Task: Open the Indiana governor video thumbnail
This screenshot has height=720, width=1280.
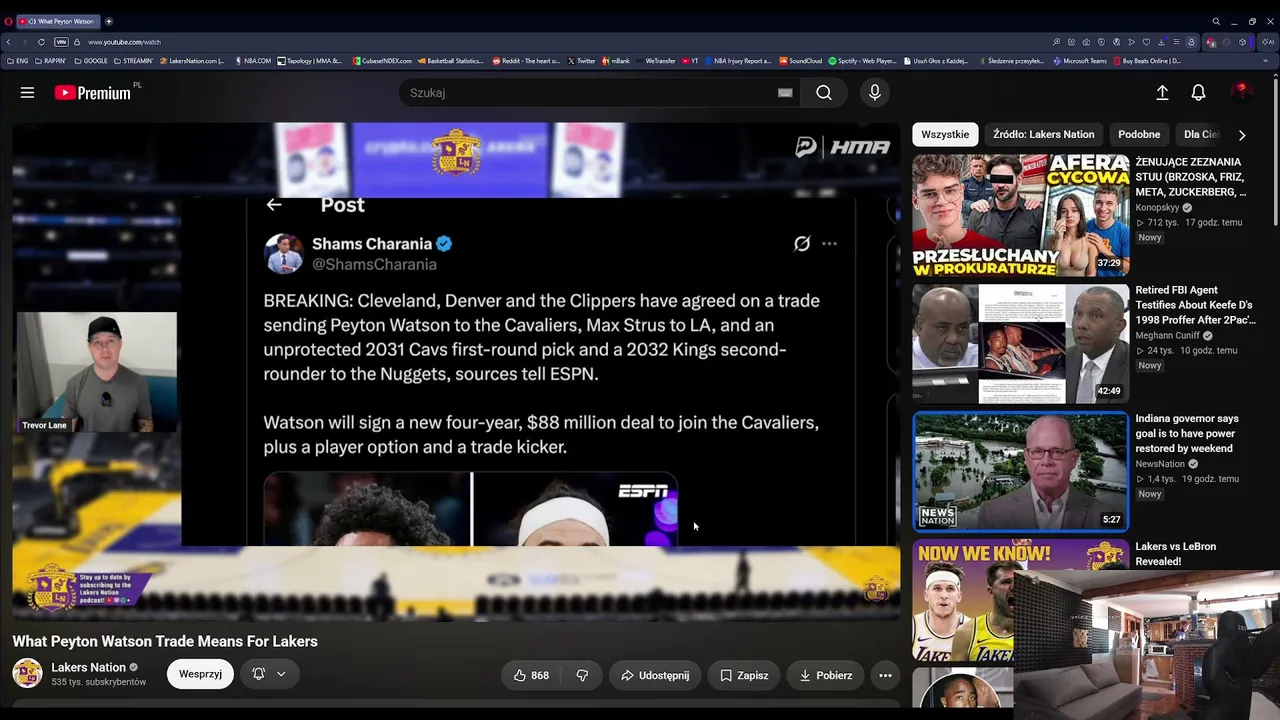Action: click(x=1021, y=471)
